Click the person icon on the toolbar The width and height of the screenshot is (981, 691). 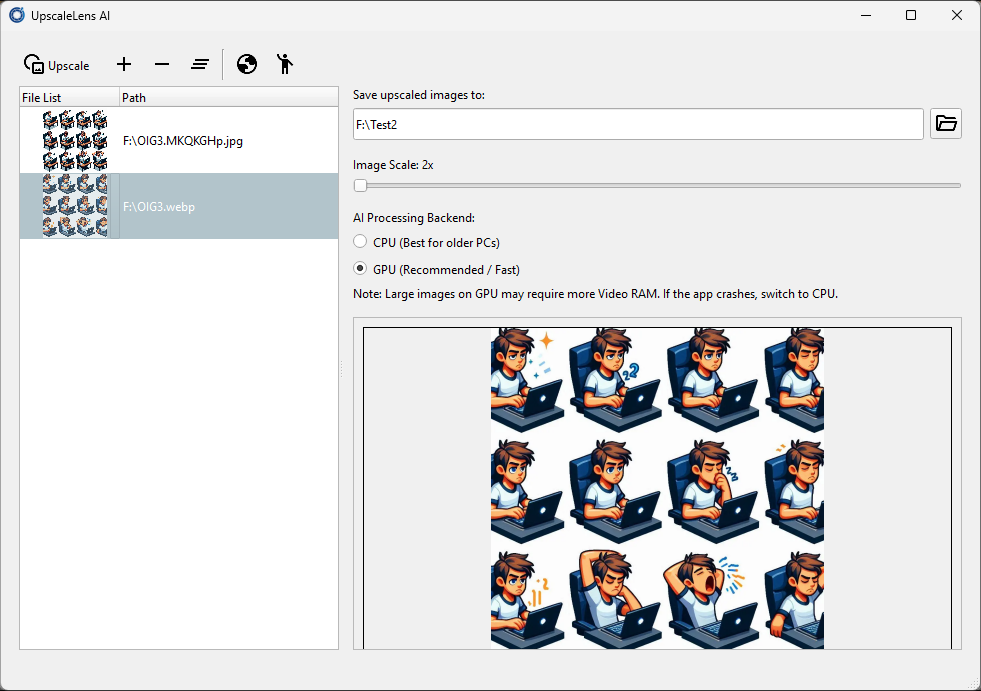[x=285, y=64]
